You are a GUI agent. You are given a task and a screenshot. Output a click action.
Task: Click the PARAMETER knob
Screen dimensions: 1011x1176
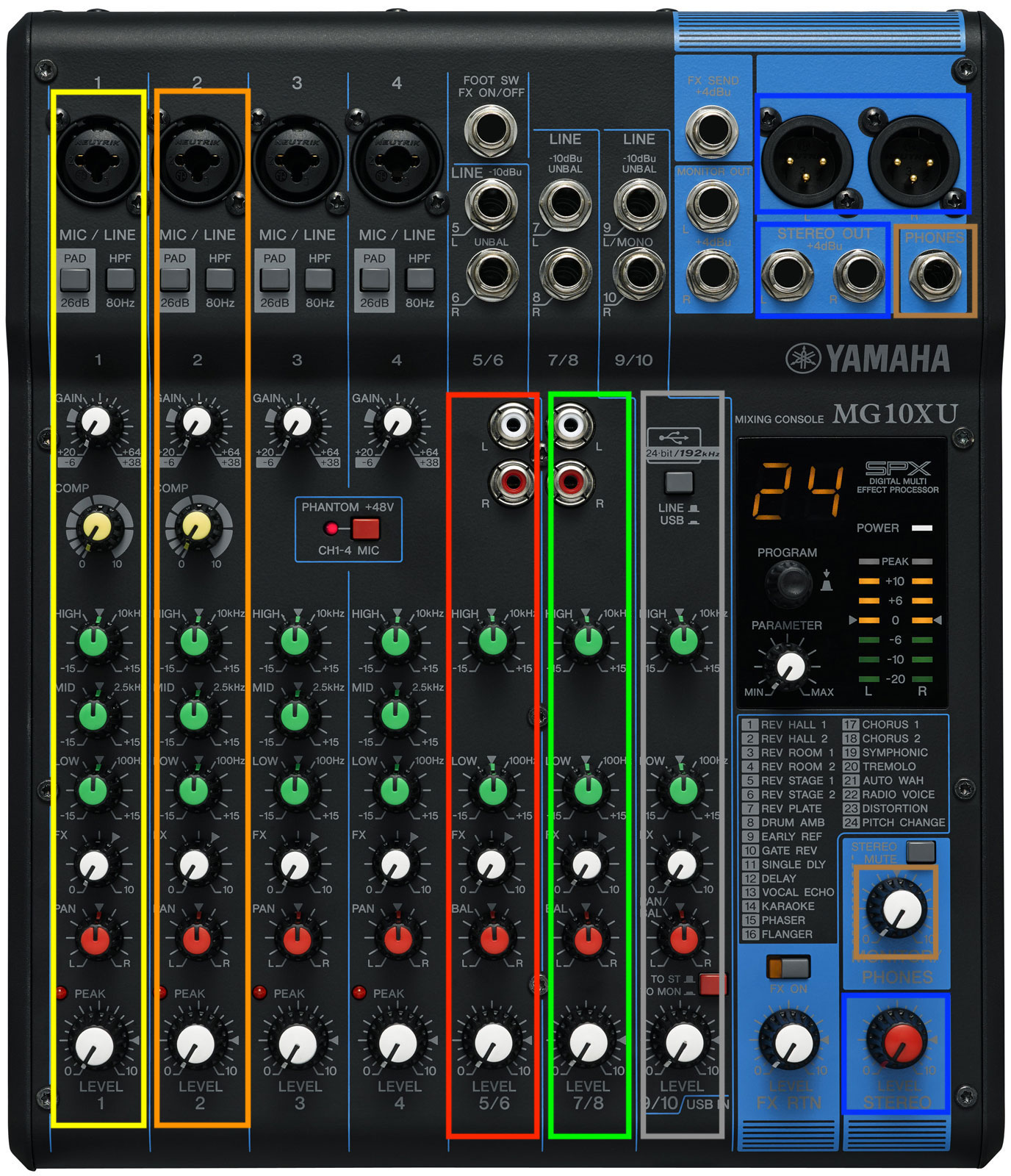pos(791,666)
